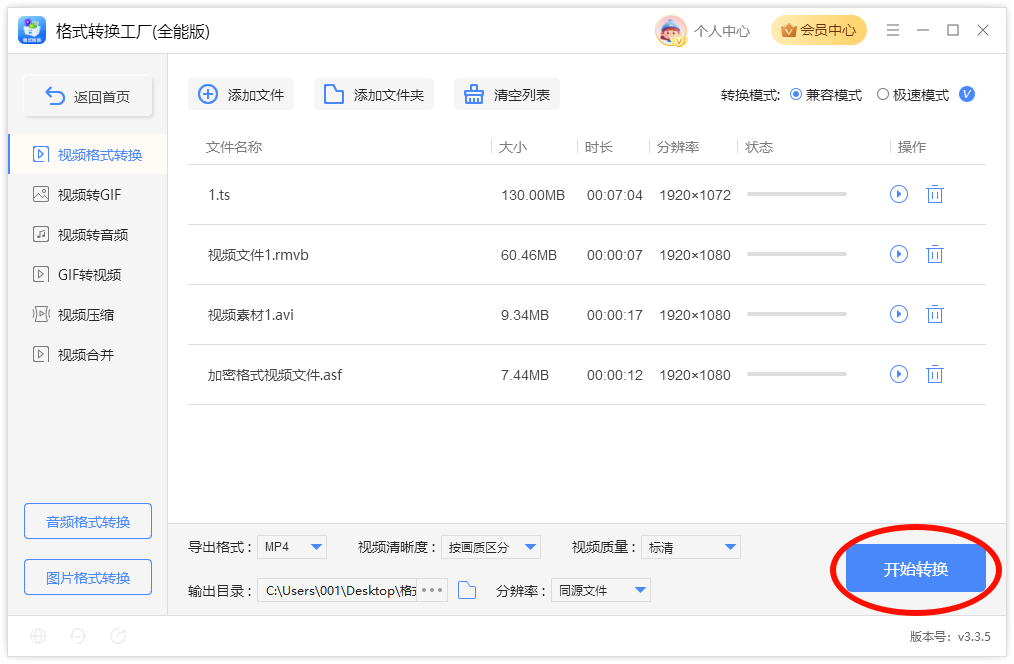Click the blue VIP badge near 极速模式
The image size is (1014, 664).
[966, 94]
